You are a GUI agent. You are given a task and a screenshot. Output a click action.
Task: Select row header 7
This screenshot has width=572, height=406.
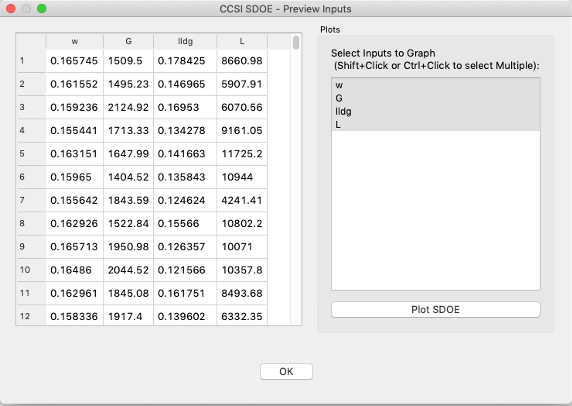click(31, 200)
